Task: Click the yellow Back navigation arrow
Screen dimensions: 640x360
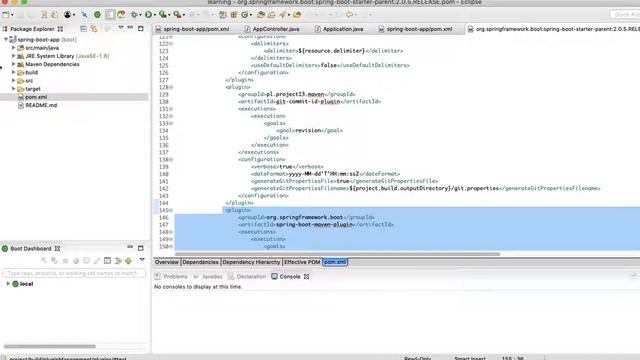Action: pyautogui.click(x=349, y=15)
